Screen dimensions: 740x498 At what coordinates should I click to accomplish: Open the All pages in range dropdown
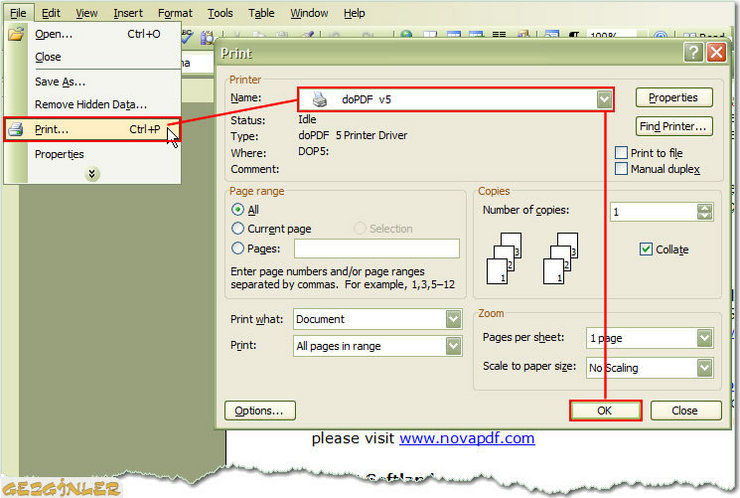pos(453,346)
